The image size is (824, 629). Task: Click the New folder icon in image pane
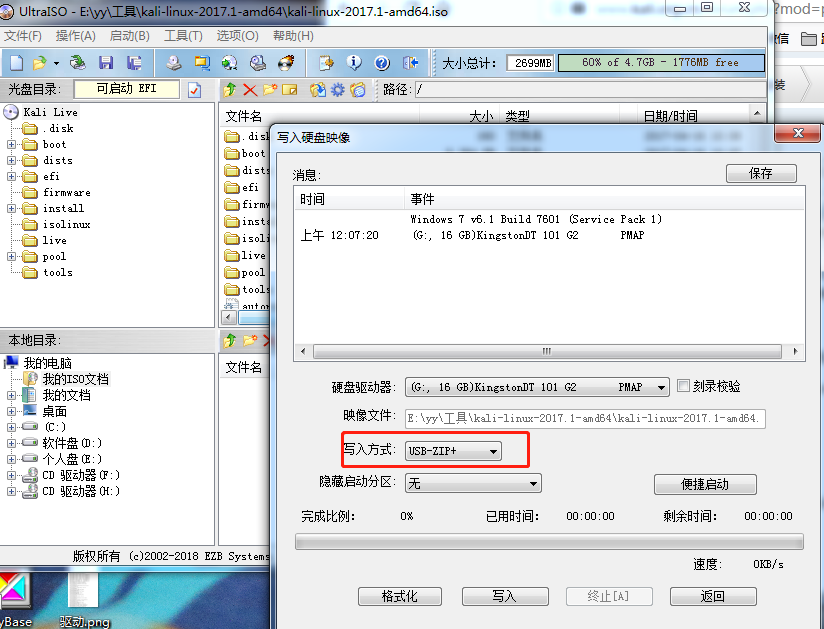tap(270, 90)
